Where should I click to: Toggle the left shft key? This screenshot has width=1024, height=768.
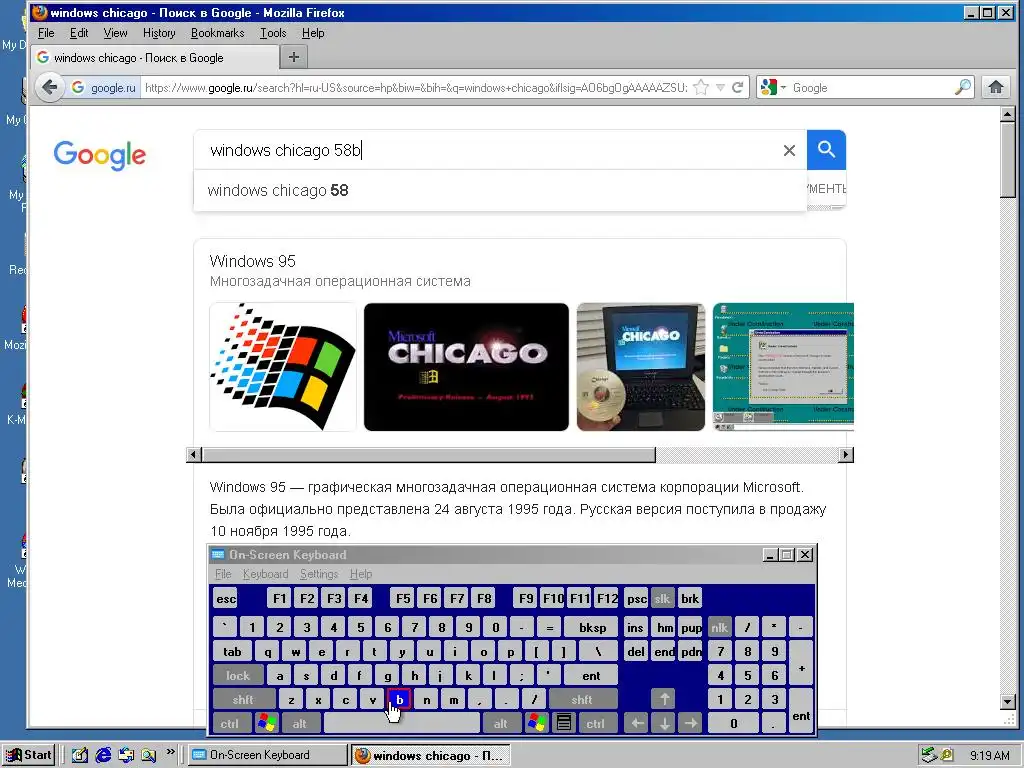pyautogui.click(x=244, y=699)
